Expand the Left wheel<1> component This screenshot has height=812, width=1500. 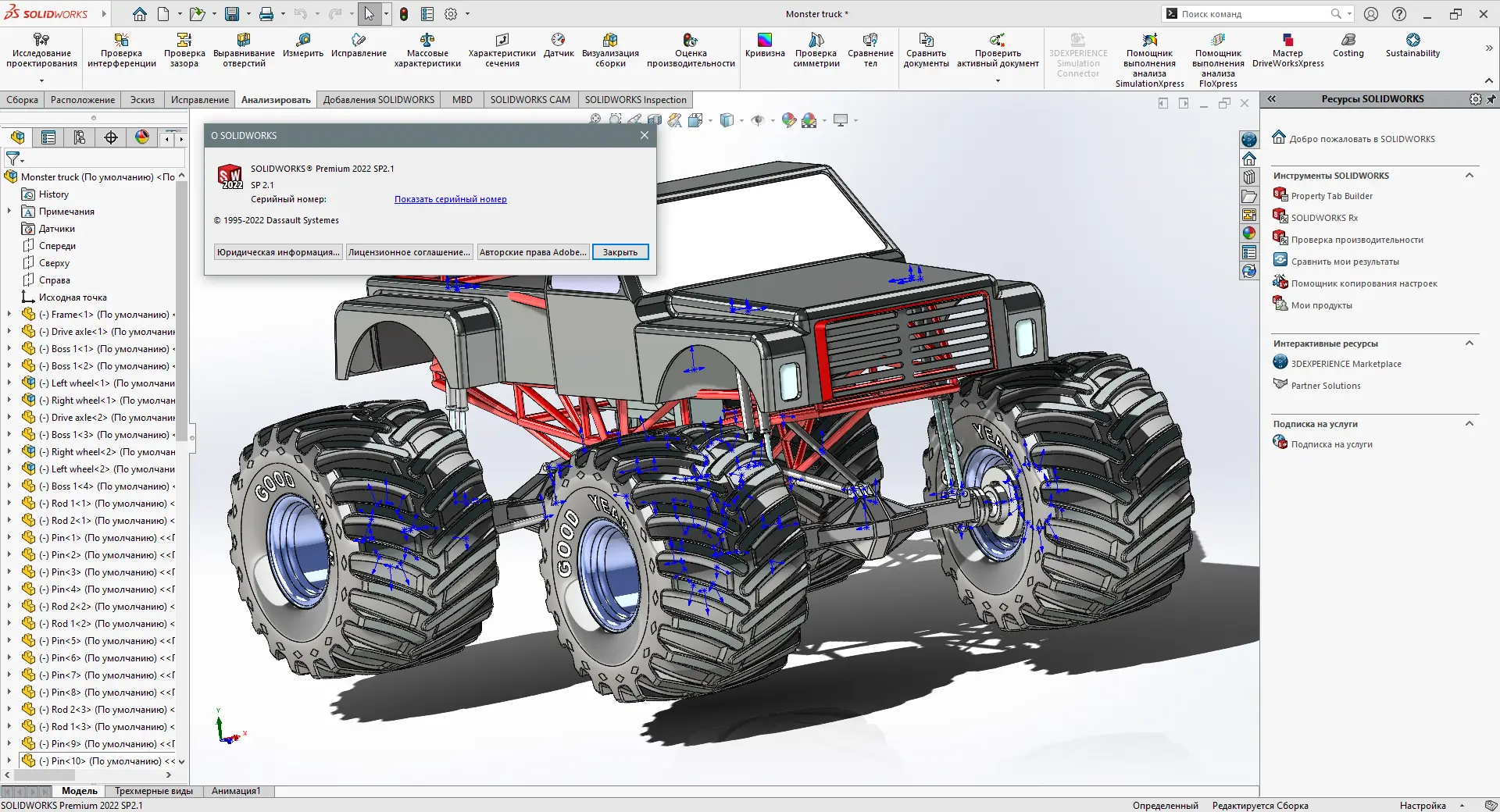(9, 383)
